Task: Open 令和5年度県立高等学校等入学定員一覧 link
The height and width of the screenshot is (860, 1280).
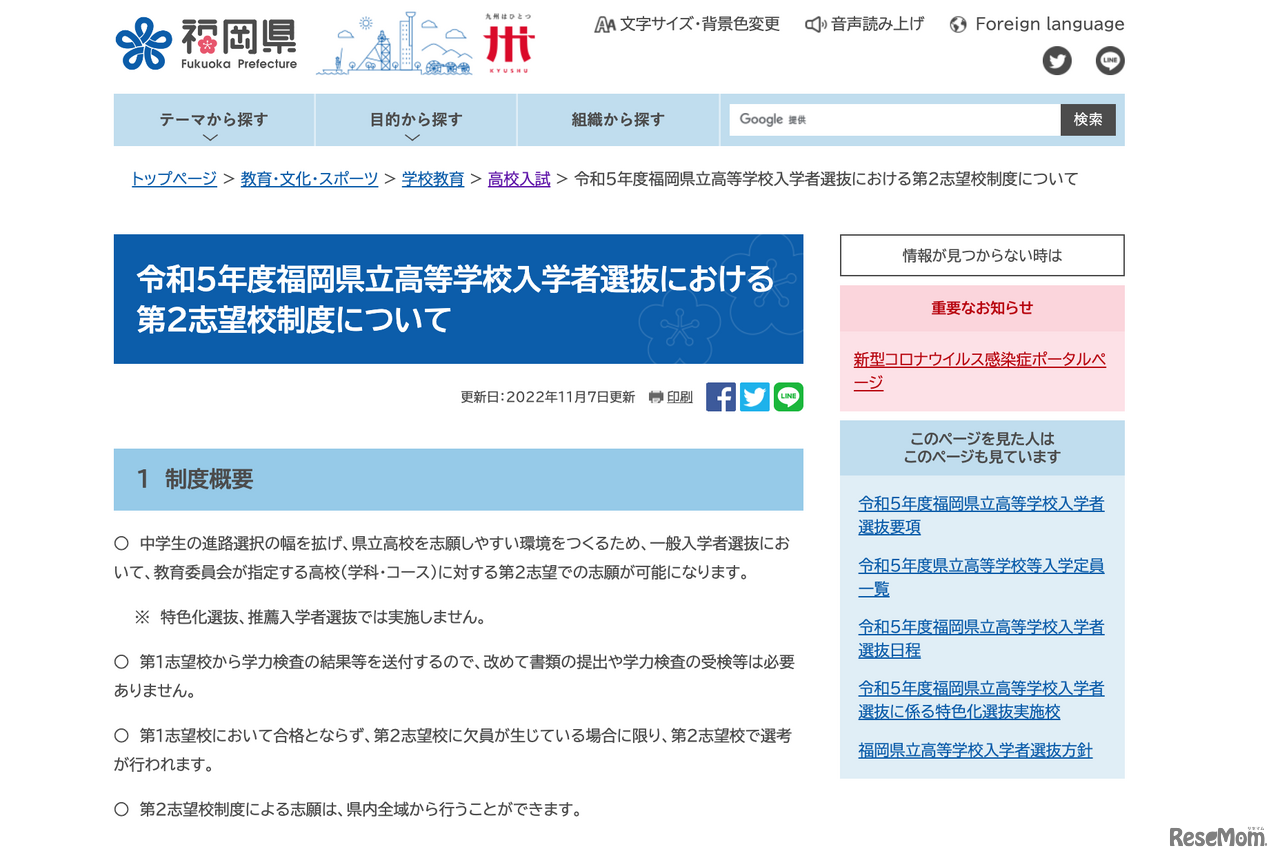Action: pos(981,577)
